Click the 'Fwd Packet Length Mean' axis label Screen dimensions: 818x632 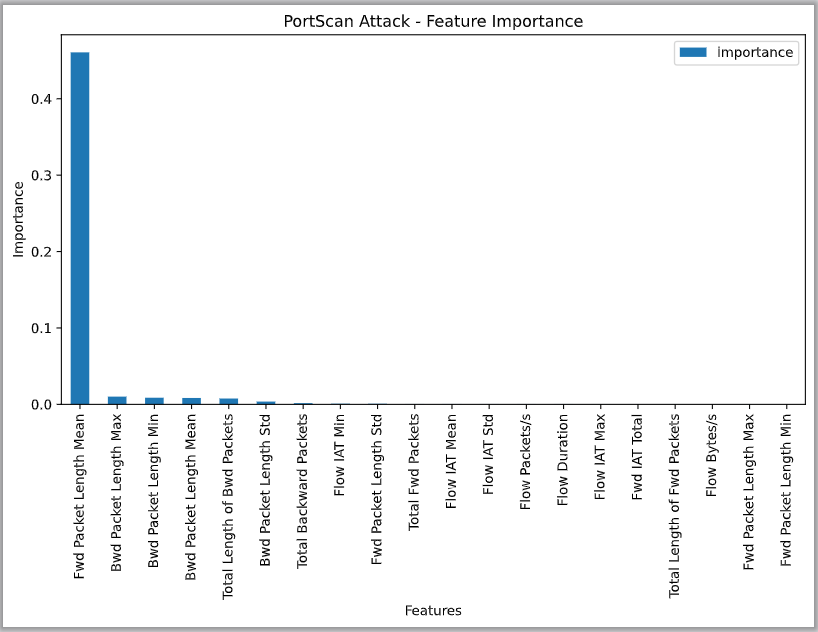click(x=79, y=496)
